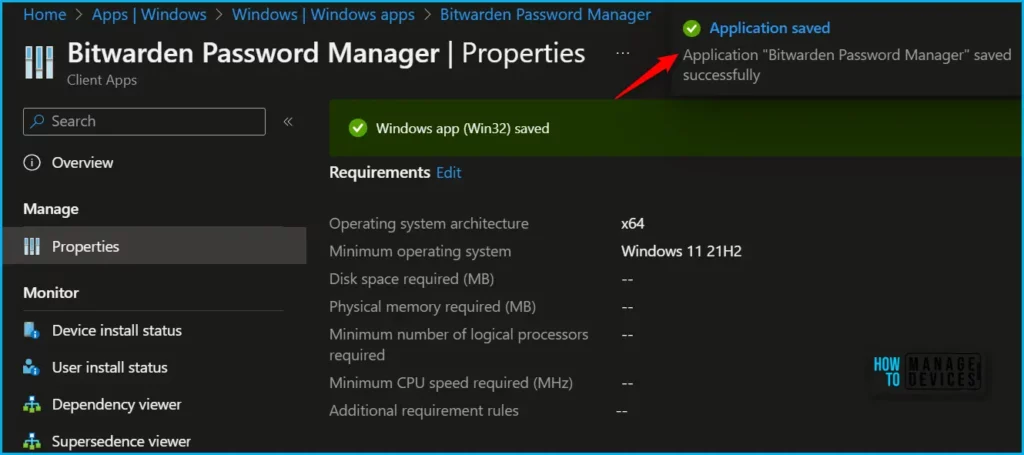Go to Apps | Windows breadcrumb

click(x=149, y=14)
